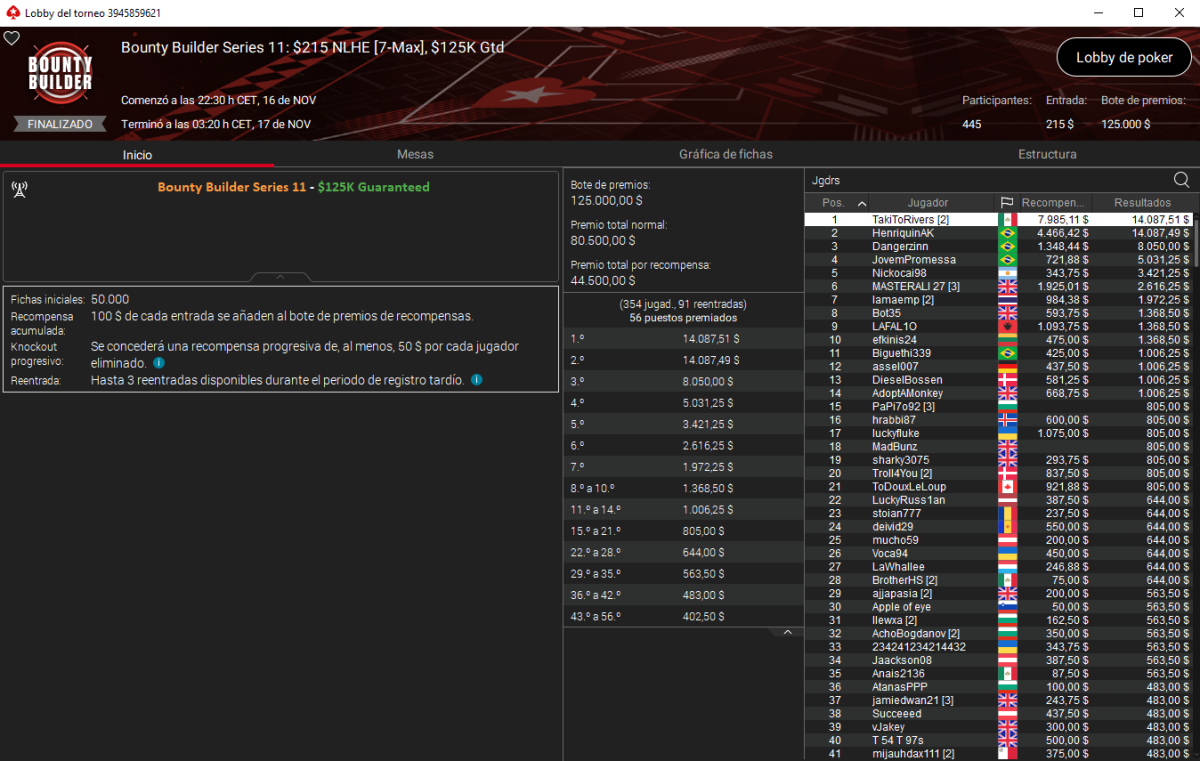
Task: Switch to the Mesas tab
Action: pyautogui.click(x=415, y=154)
